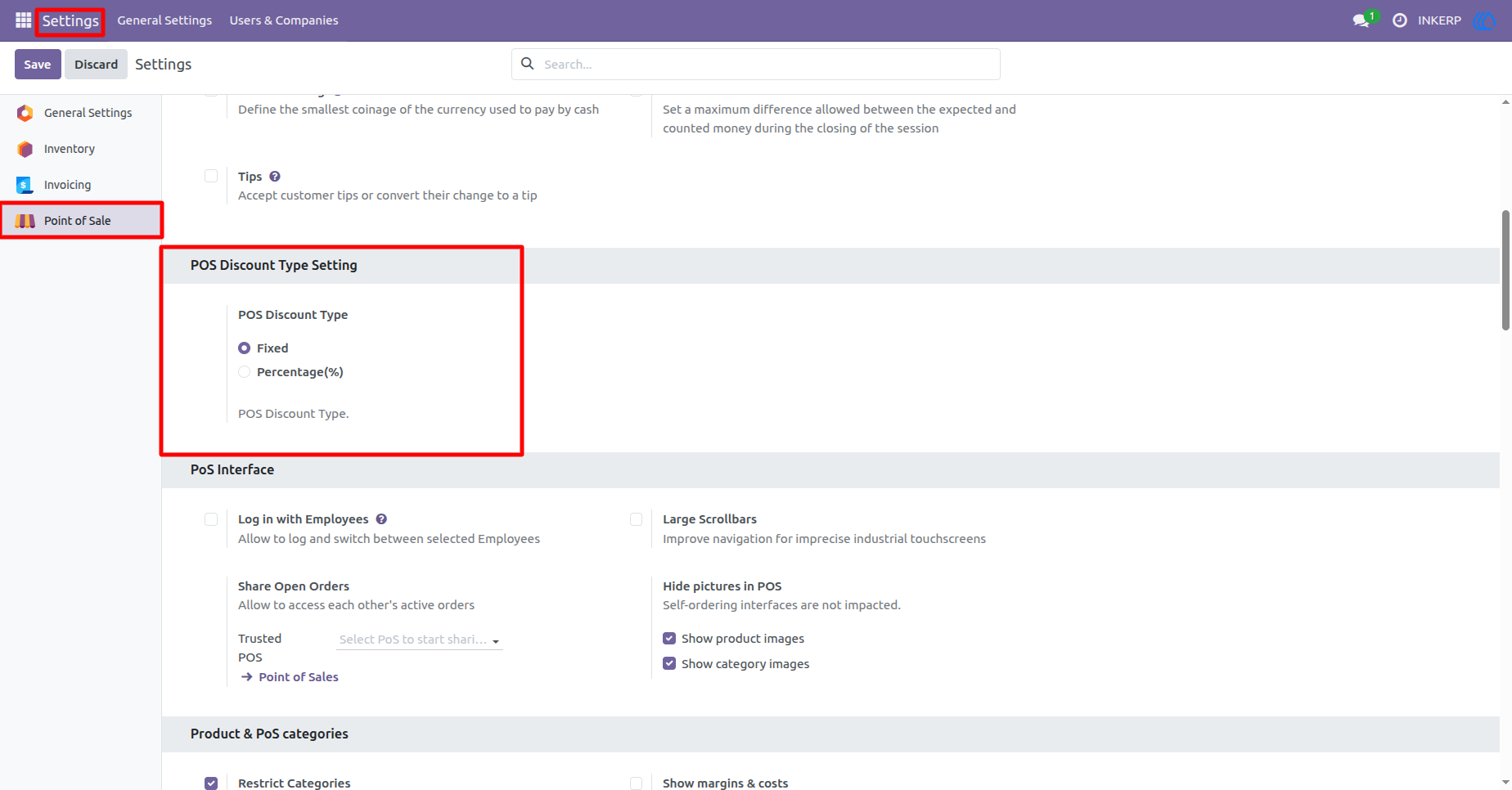1512x790 pixels.
Task: Enable Show margins & costs checkbox
Action: pyautogui.click(x=636, y=783)
